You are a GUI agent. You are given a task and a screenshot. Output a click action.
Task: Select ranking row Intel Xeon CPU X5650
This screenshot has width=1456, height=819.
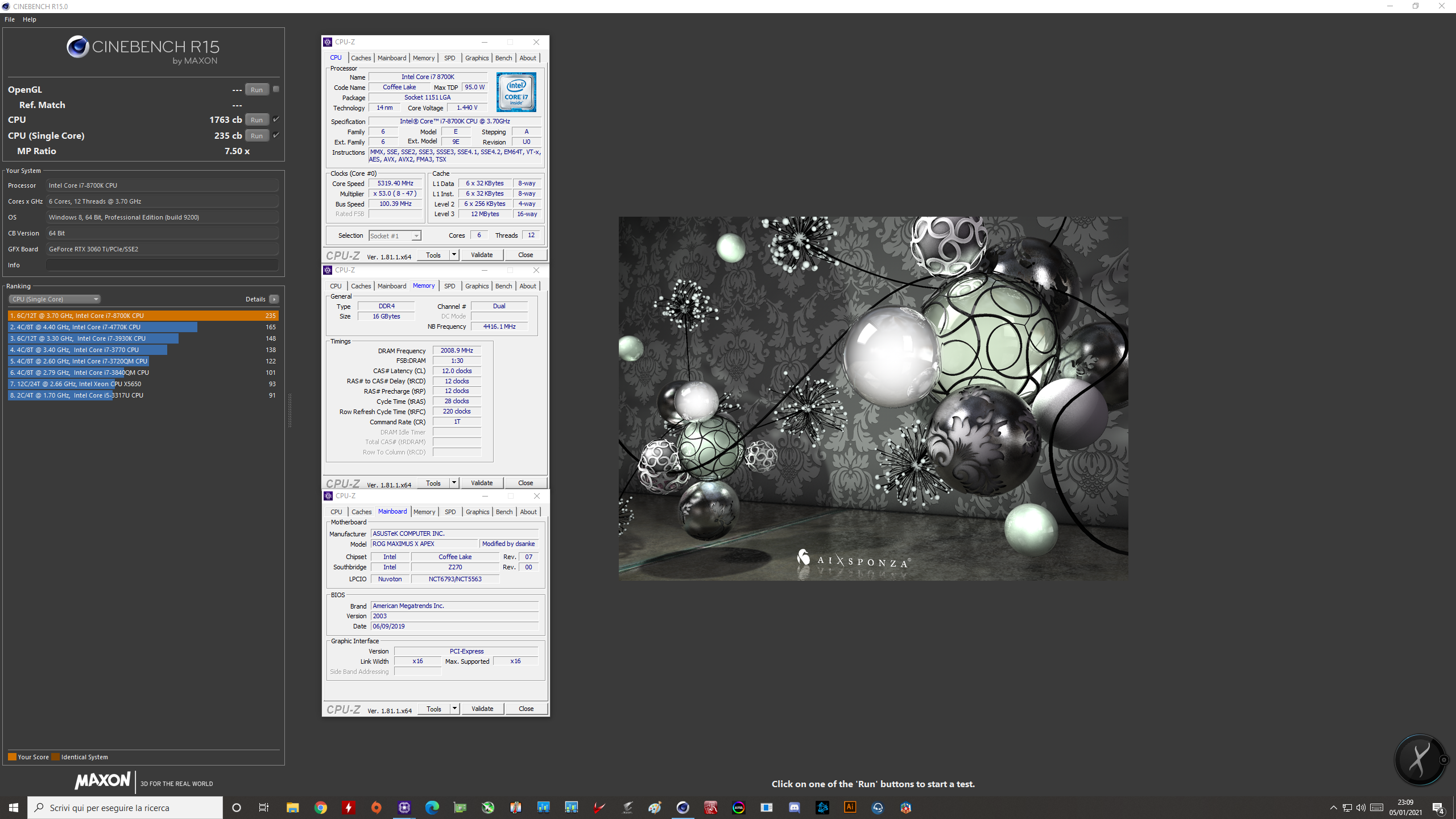[143, 384]
